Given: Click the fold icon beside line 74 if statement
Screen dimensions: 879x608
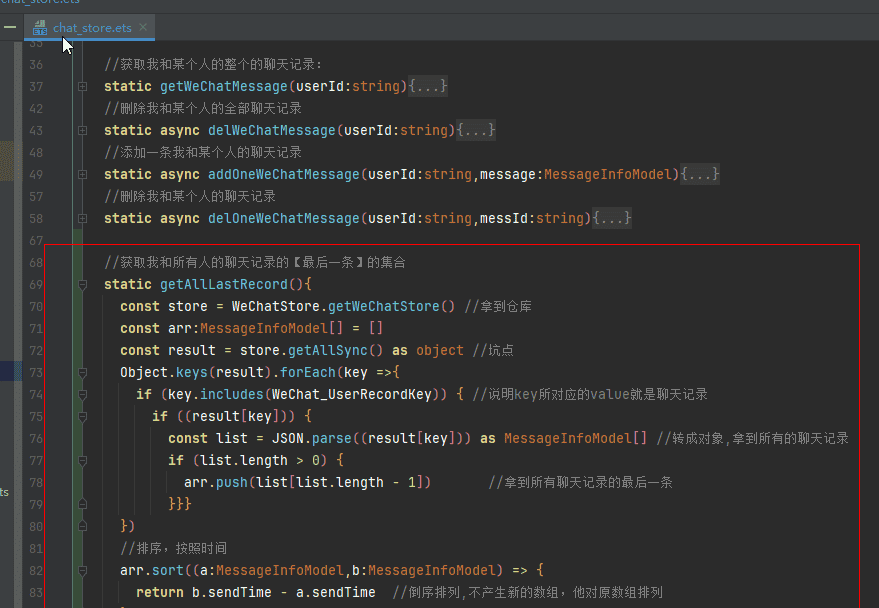Looking at the screenshot, I should pos(82,393).
